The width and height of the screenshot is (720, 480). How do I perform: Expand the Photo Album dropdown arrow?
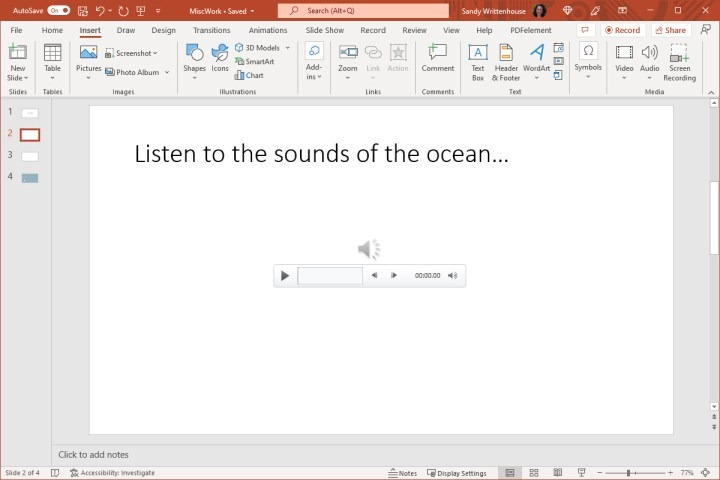[x=167, y=72]
